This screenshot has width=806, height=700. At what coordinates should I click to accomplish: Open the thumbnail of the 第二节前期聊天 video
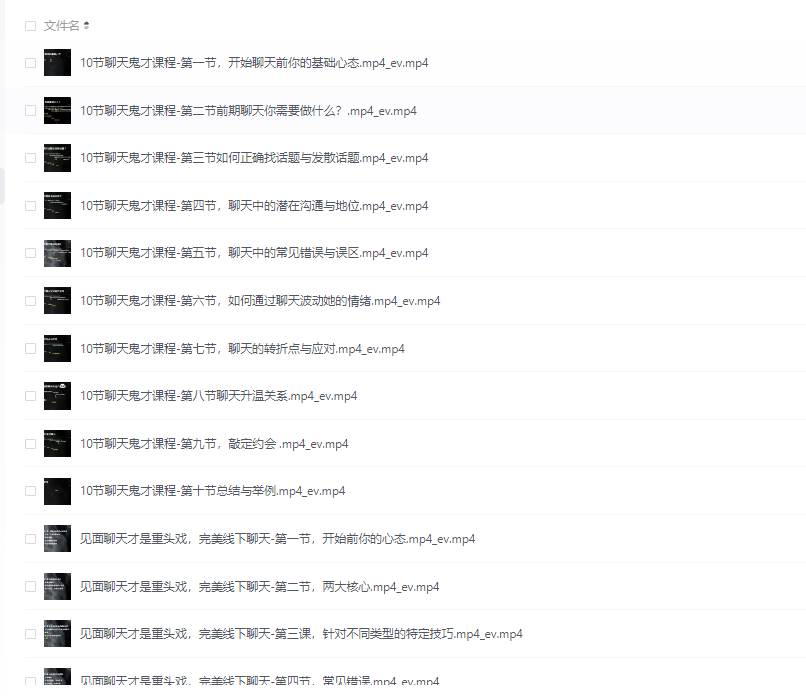click(57, 110)
